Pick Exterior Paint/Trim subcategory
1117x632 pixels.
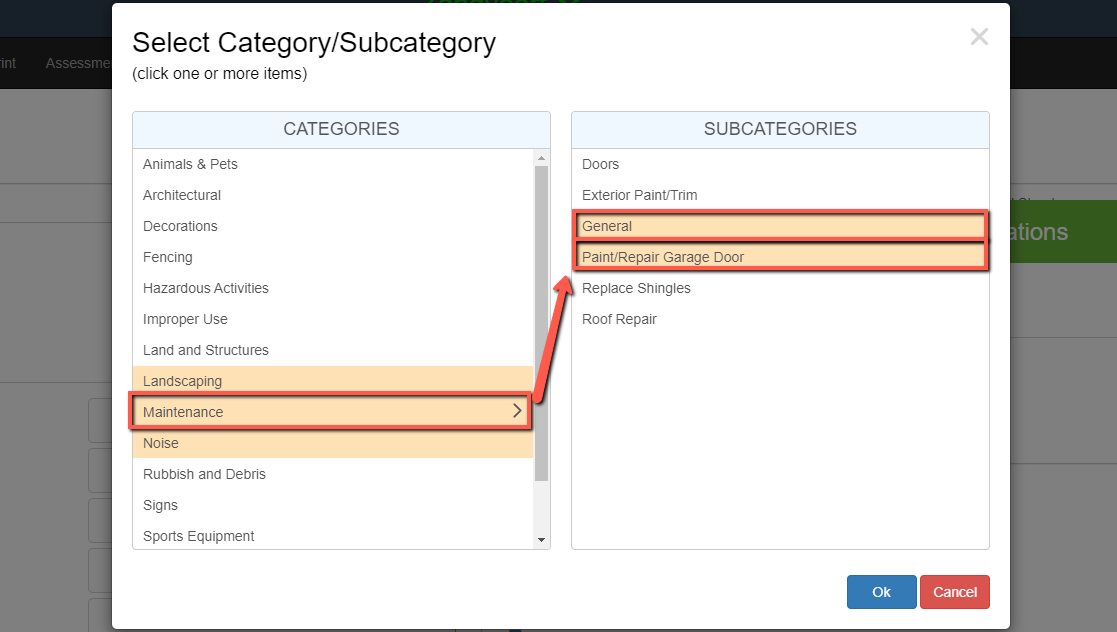pyautogui.click(x=639, y=195)
